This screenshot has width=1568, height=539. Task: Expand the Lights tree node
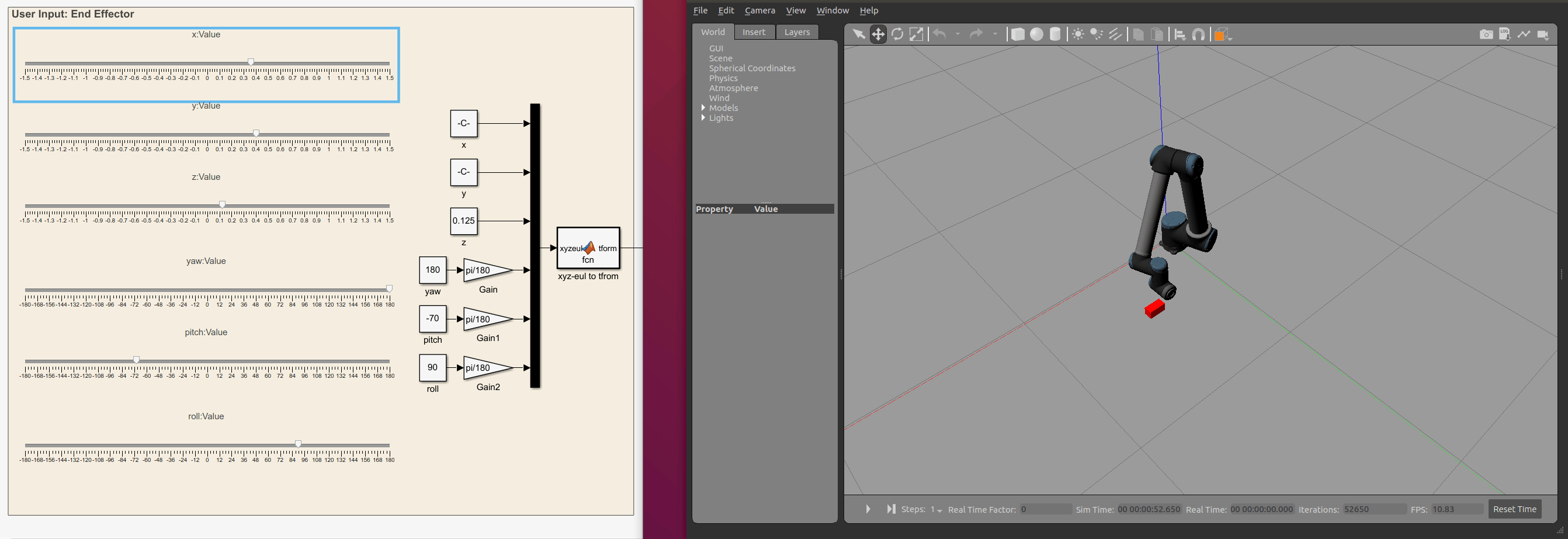(703, 117)
